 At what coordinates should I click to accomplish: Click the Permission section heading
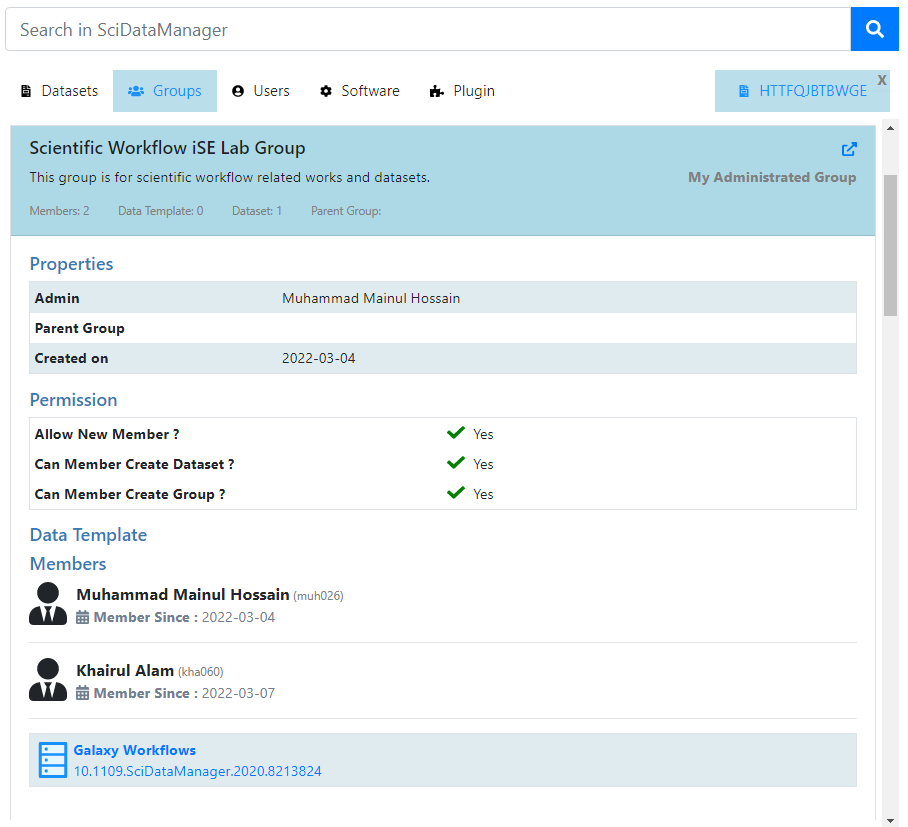point(74,400)
